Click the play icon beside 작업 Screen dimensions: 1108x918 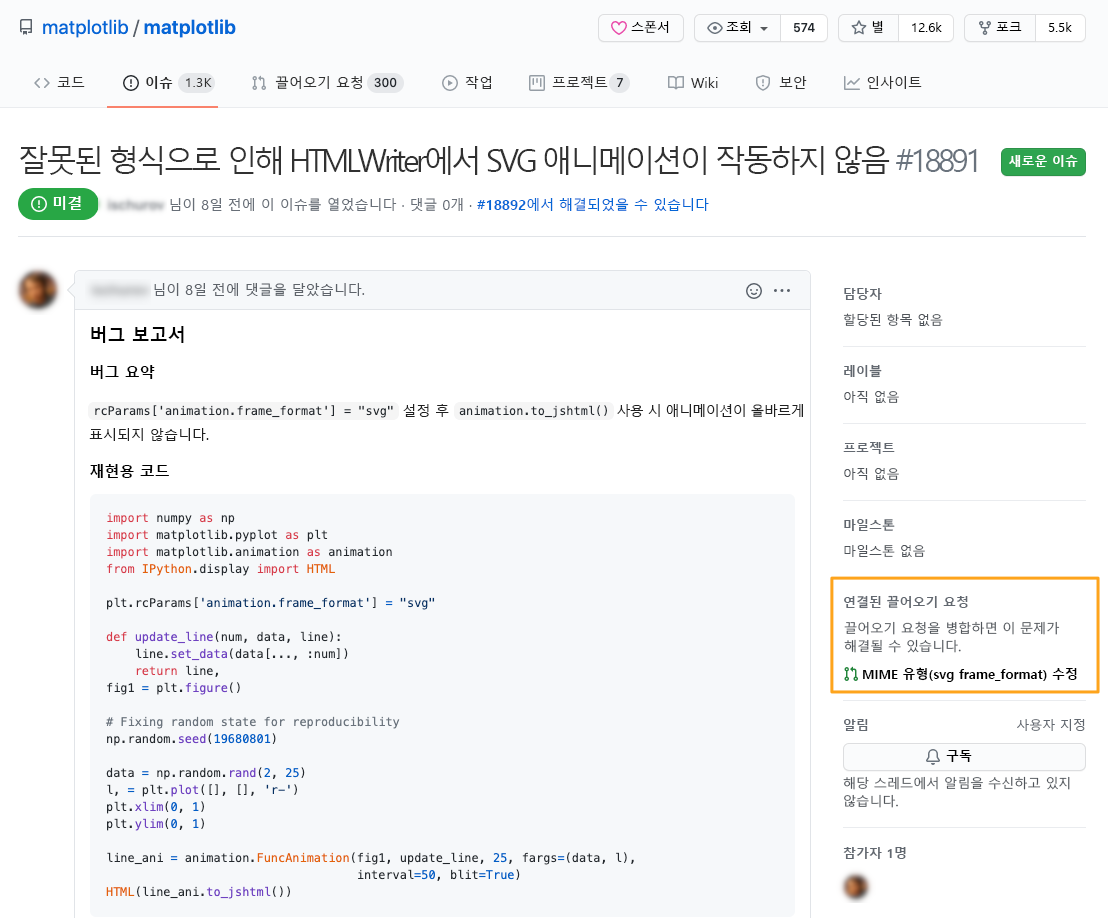pyautogui.click(x=449, y=83)
